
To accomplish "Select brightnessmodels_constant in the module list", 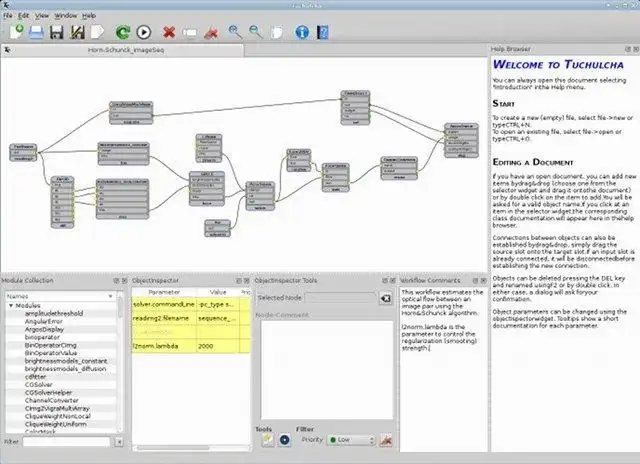I will pyautogui.click(x=66, y=361).
